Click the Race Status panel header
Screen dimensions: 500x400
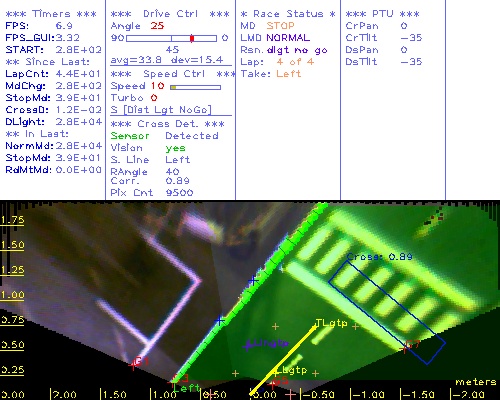[x=288, y=14]
